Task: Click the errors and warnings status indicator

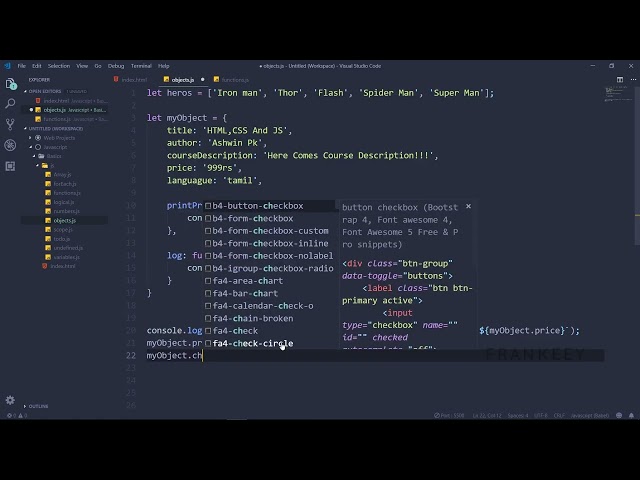Action: tap(17, 416)
